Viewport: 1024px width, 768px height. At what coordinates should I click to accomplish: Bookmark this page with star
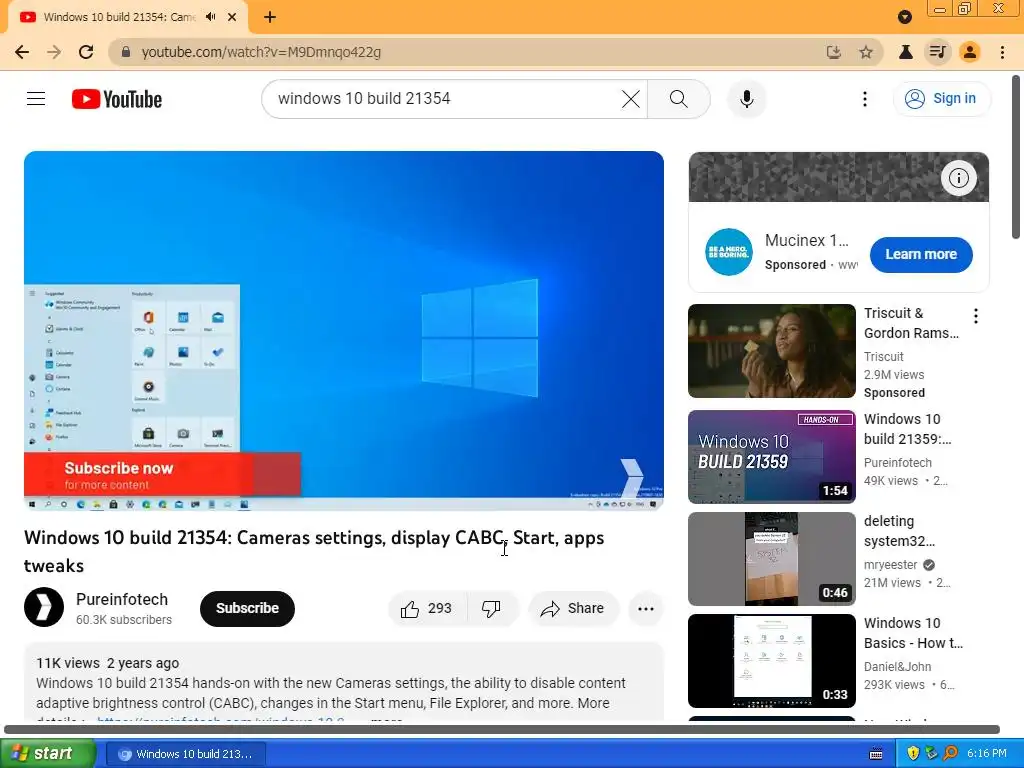point(866,52)
